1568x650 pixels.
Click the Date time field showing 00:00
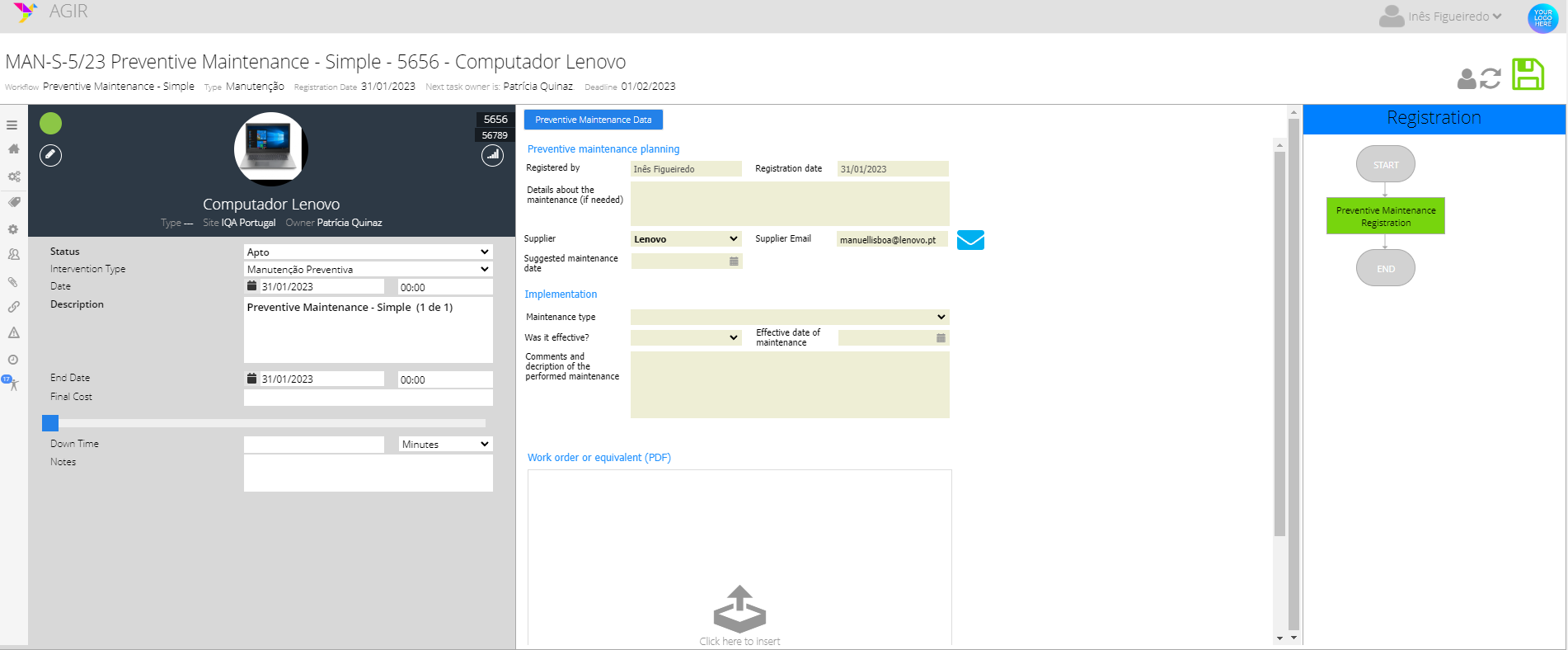coord(445,287)
